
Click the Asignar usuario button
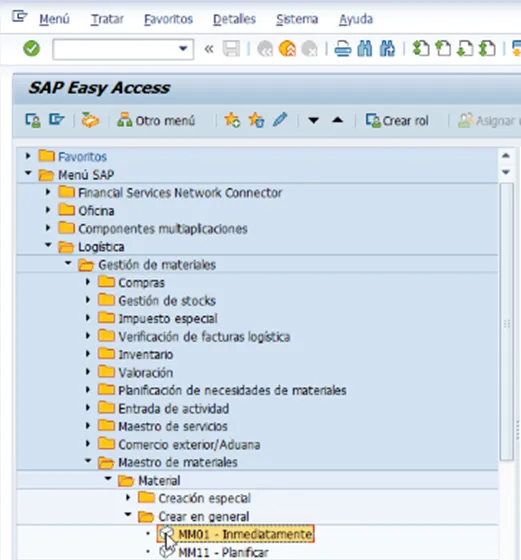click(x=489, y=121)
